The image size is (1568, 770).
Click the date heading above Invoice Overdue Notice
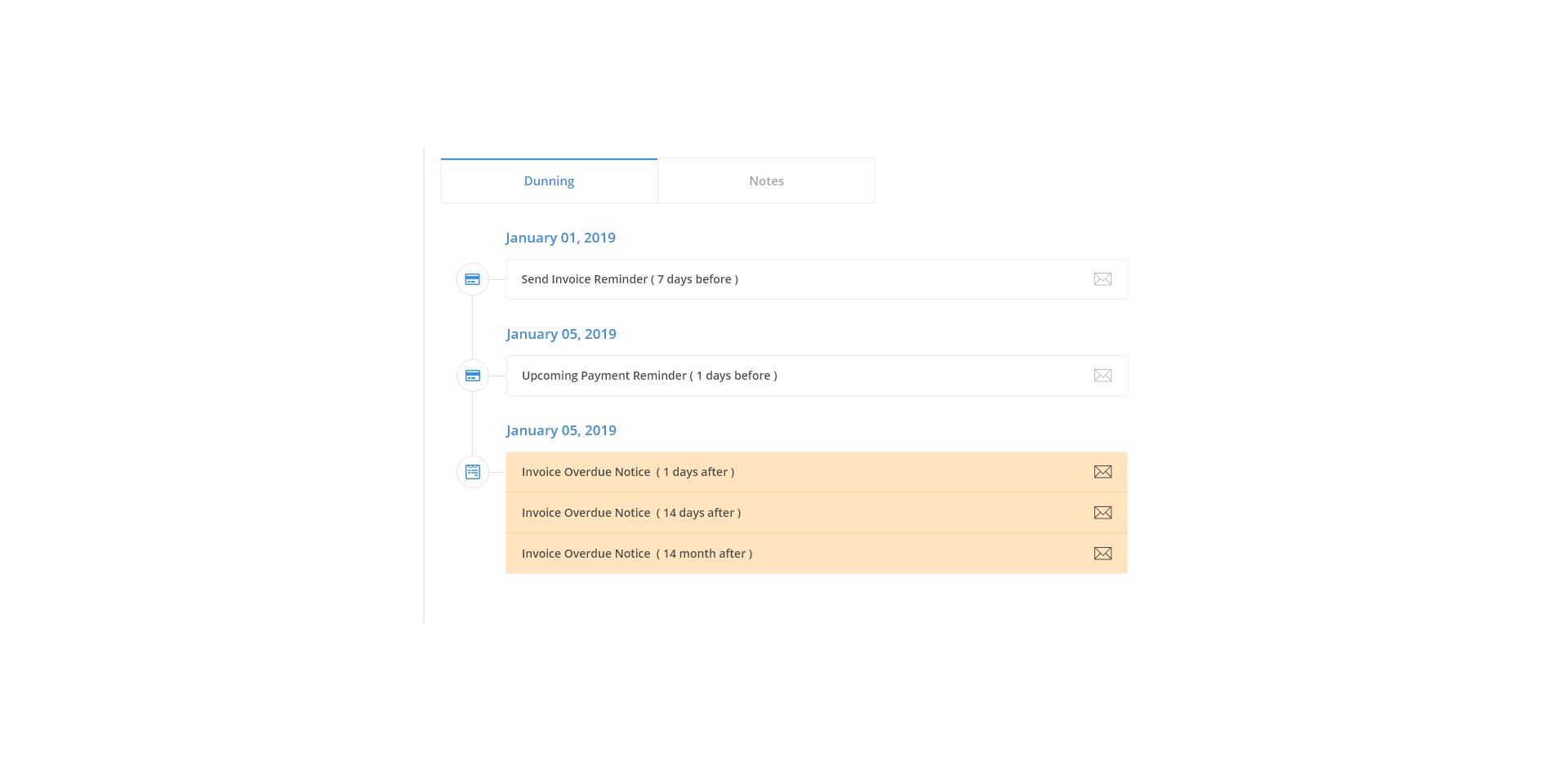(x=561, y=430)
